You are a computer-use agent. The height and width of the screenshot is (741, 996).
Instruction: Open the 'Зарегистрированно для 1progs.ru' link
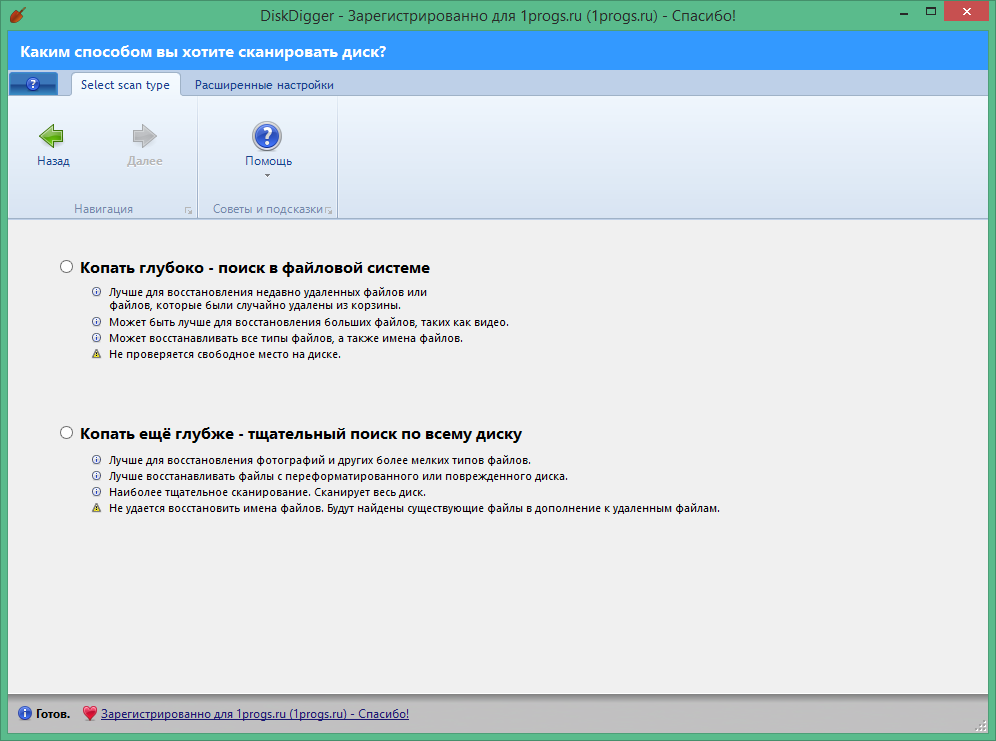pyautogui.click(x=255, y=714)
